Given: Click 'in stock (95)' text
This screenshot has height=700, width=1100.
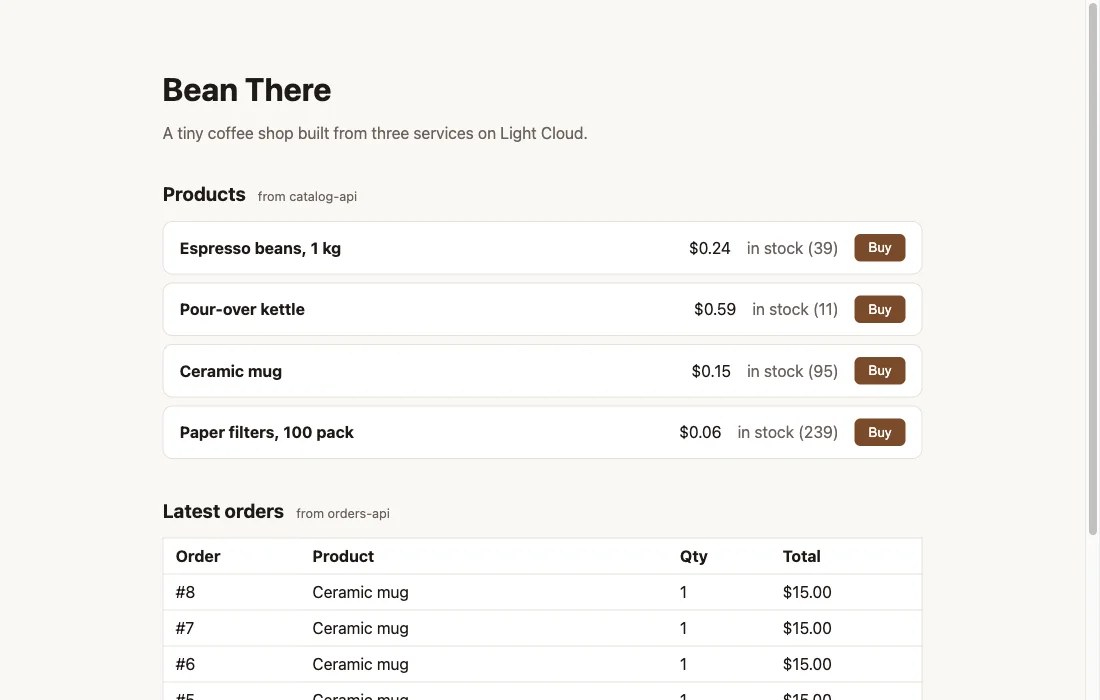Looking at the screenshot, I should pos(792,371).
